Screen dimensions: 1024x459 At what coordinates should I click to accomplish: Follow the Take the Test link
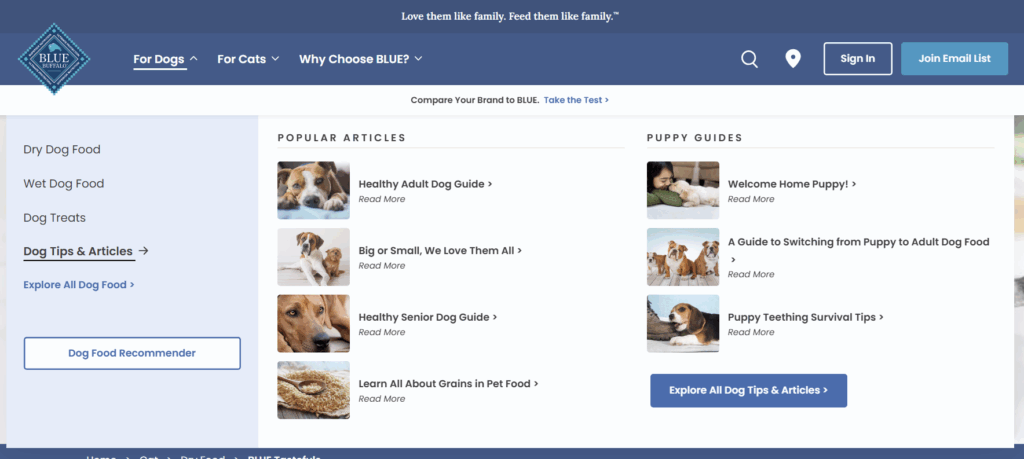point(576,100)
